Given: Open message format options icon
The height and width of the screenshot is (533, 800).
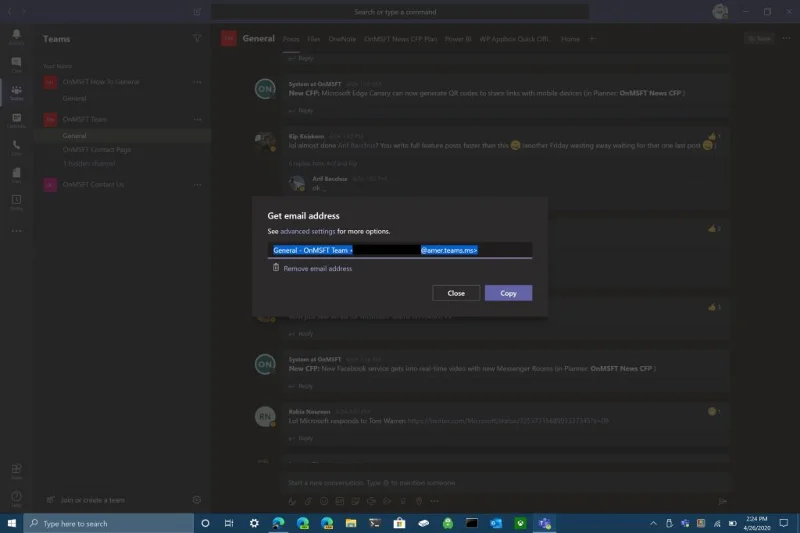Looking at the screenshot, I should [x=292, y=501].
